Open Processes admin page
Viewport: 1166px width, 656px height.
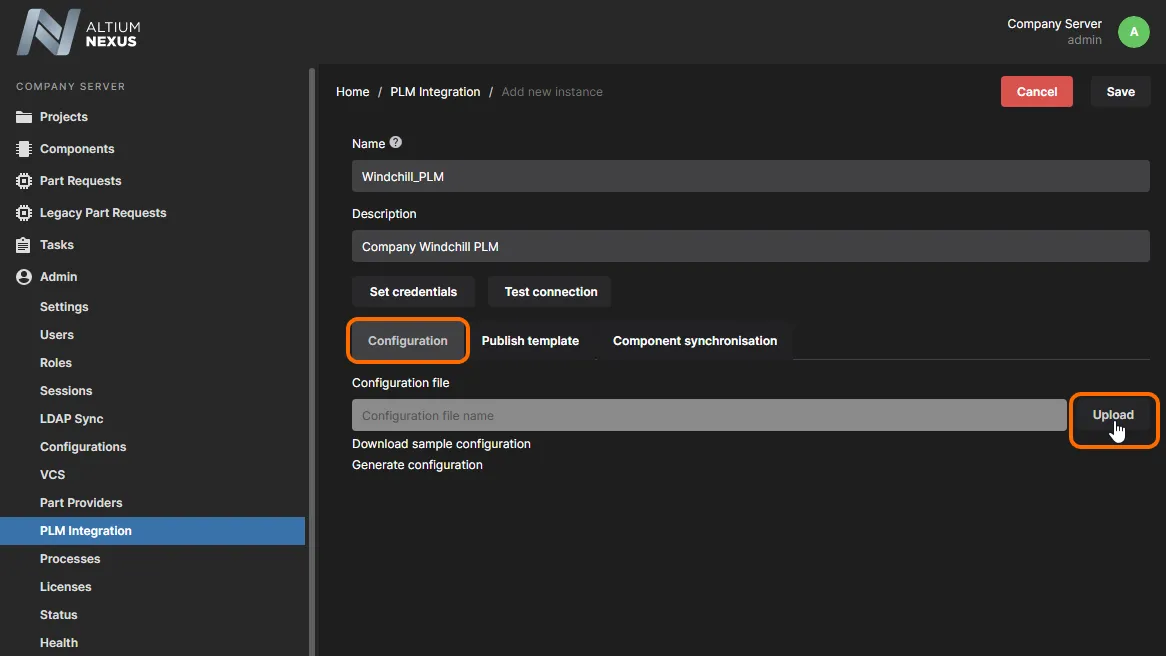70,559
